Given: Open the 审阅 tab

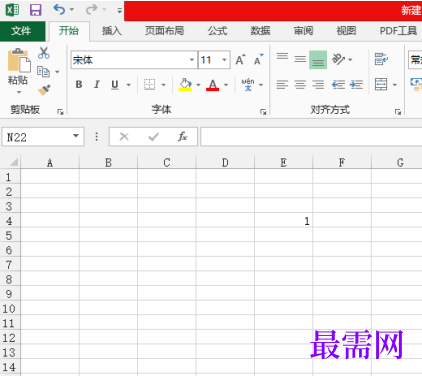Looking at the screenshot, I should point(303,31).
